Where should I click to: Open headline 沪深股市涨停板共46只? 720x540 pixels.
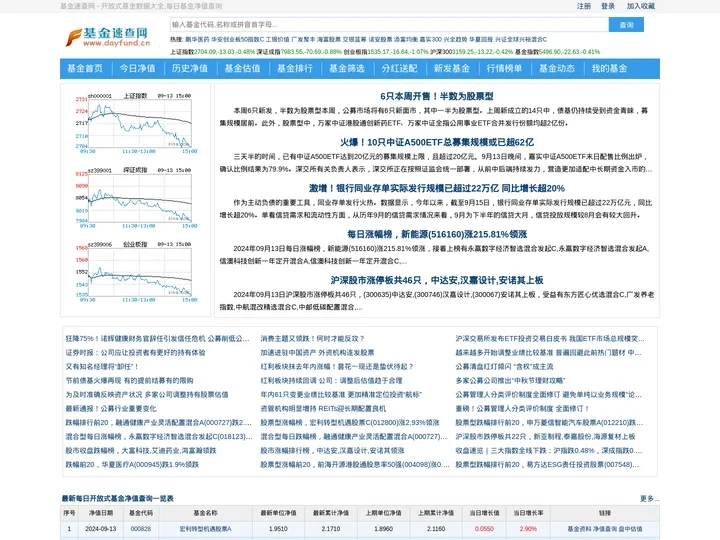click(437, 280)
